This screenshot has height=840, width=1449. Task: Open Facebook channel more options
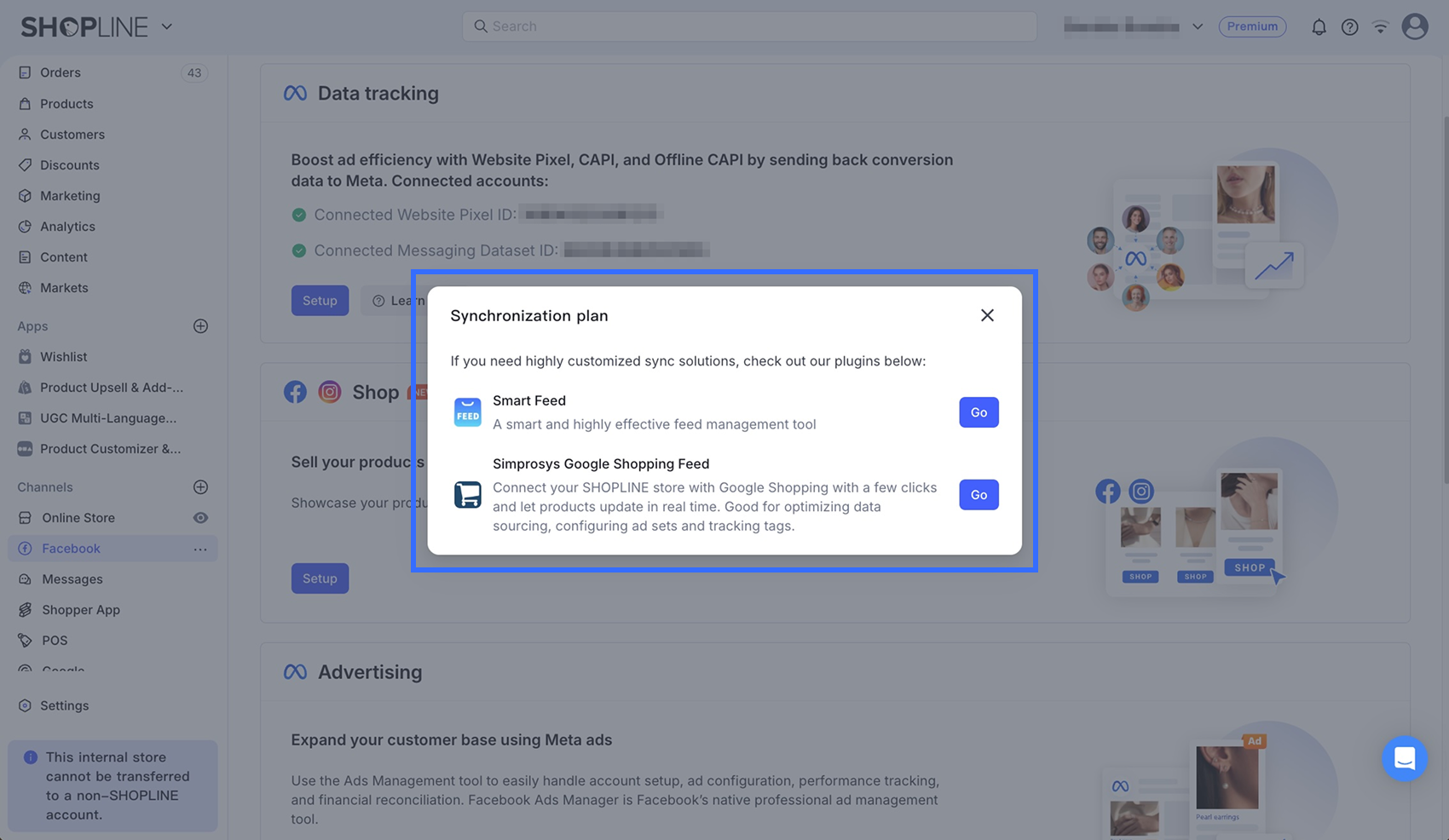[200, 549]
